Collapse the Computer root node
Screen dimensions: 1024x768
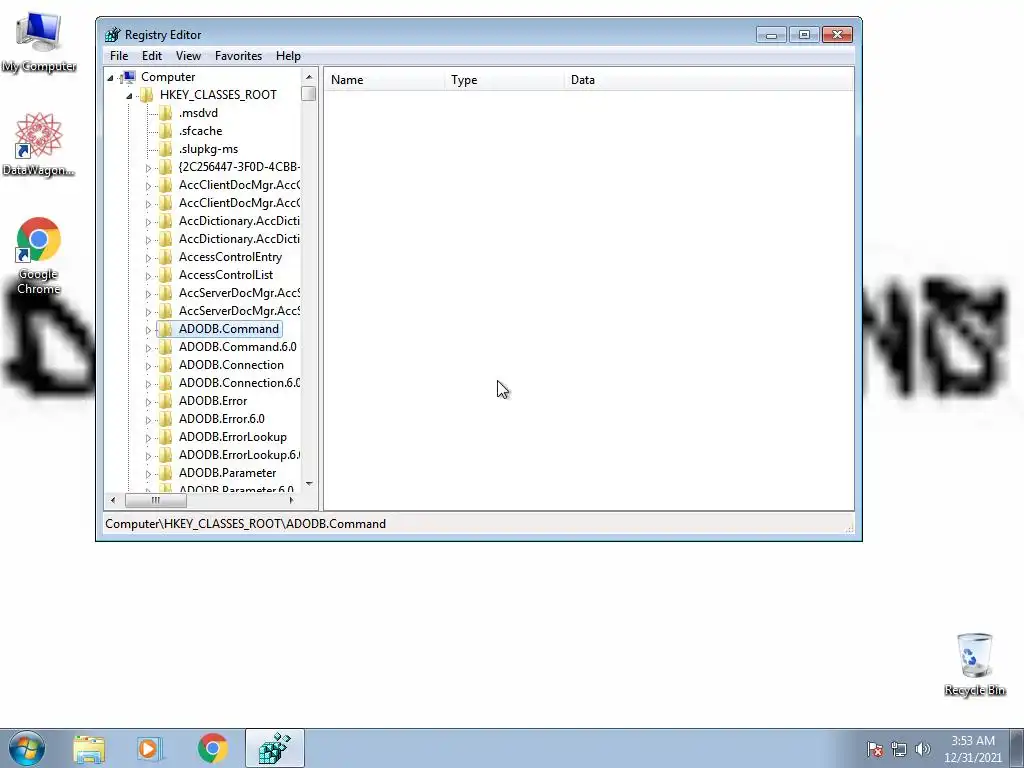tap(110, 78)
